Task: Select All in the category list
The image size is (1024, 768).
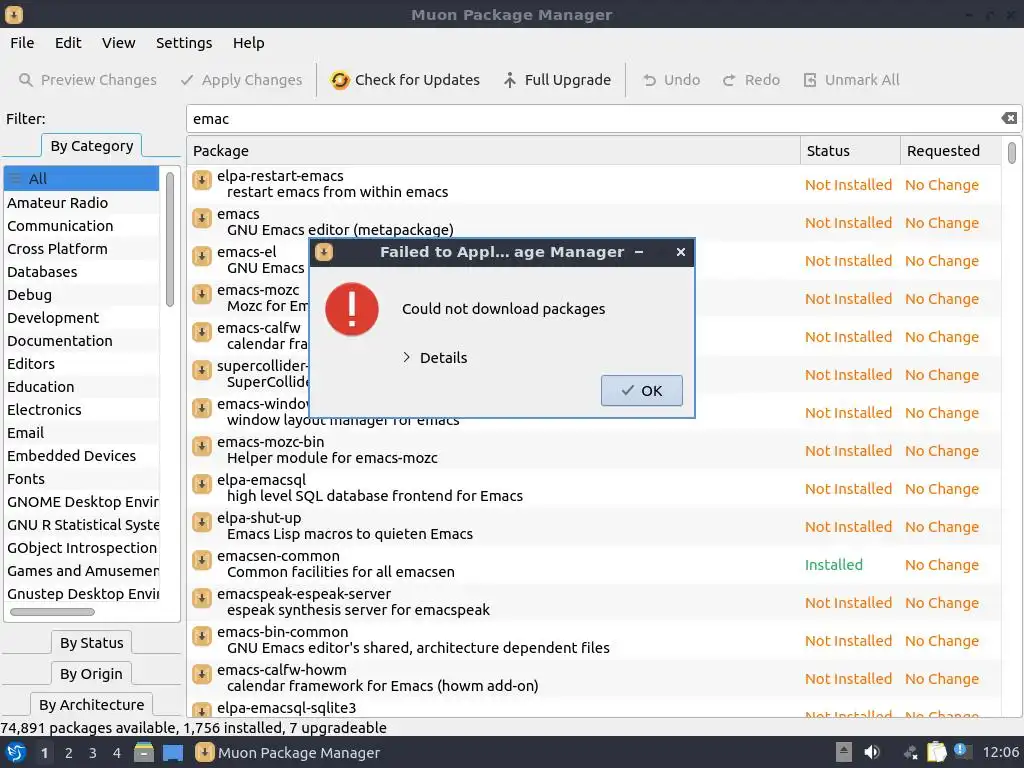Action: click(x=81, y=178)
